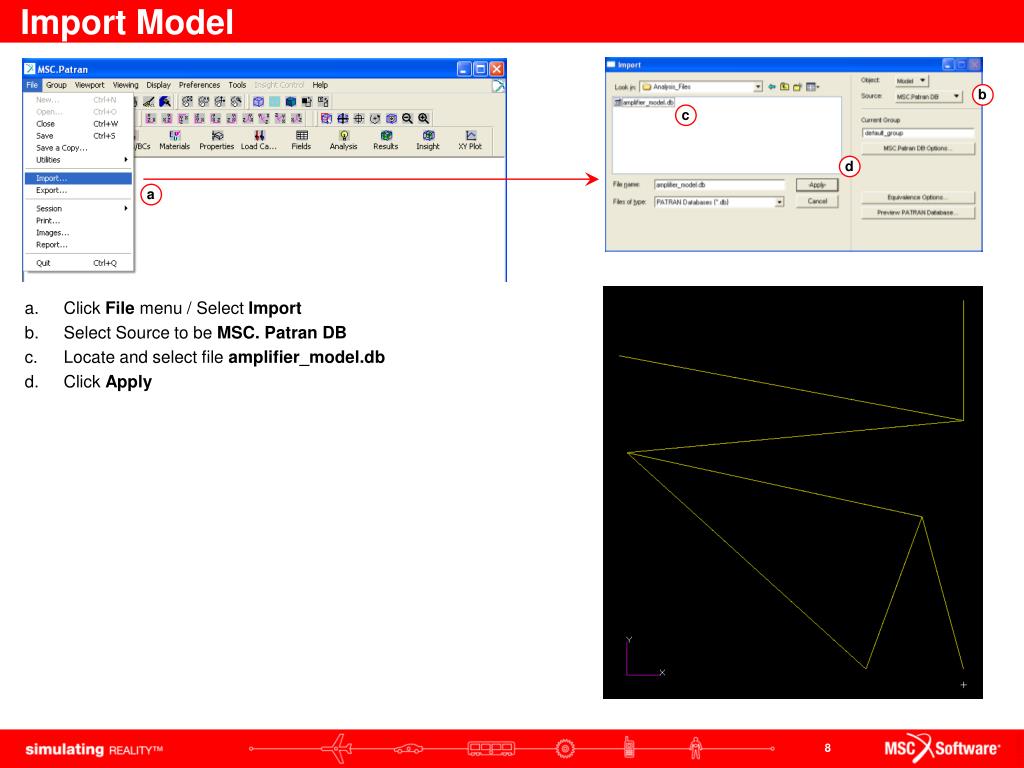1024x768 pixels.
Task: Open the Results application
Action: 385,140
